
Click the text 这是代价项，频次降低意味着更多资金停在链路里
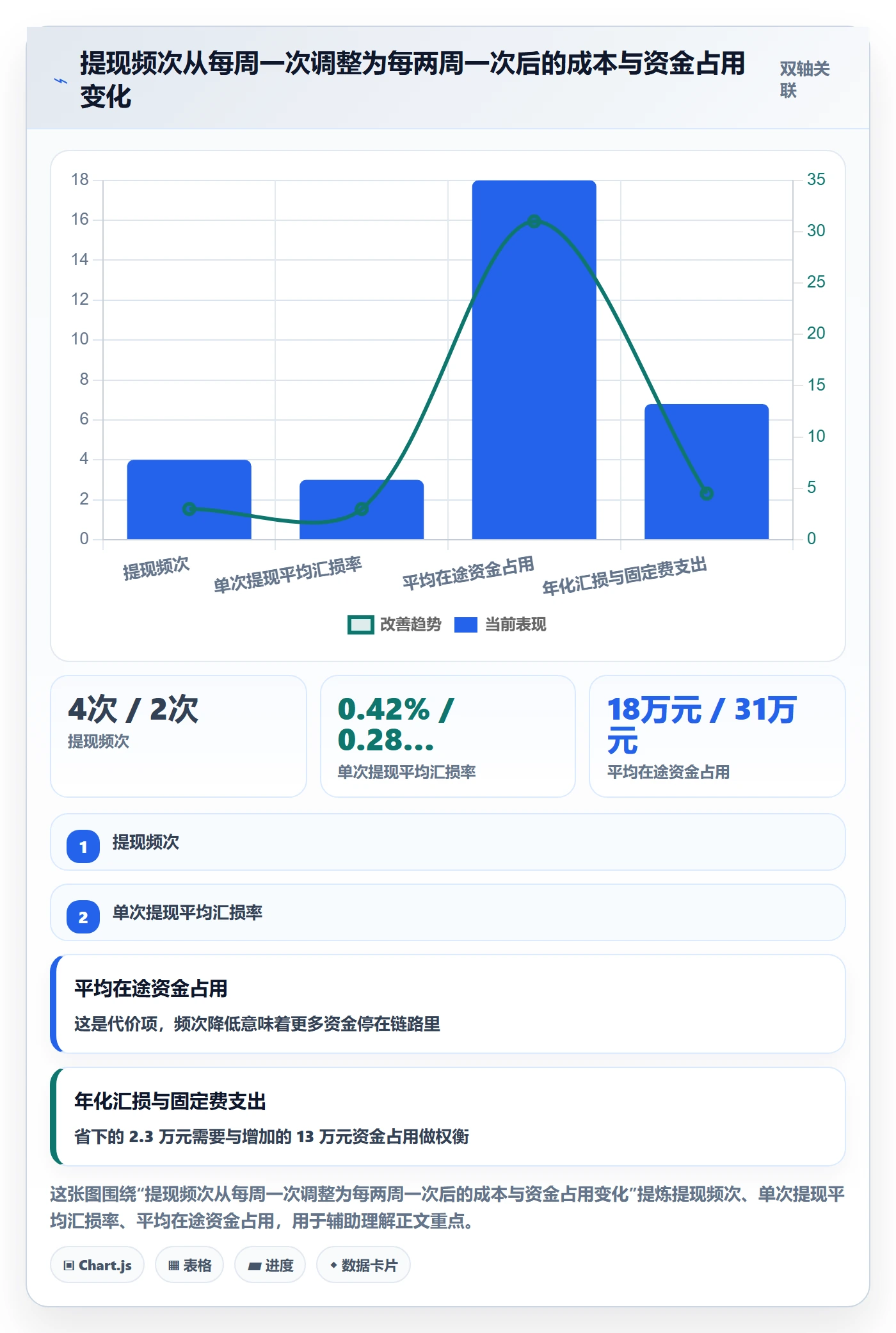click(x=257, y=1024)
